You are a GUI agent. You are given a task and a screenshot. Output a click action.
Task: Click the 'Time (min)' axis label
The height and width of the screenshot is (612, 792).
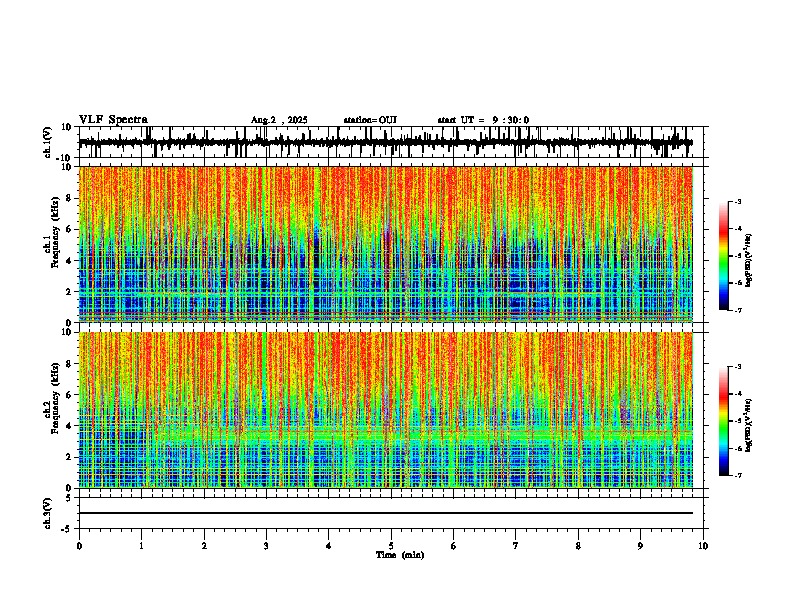coord(400,555)
